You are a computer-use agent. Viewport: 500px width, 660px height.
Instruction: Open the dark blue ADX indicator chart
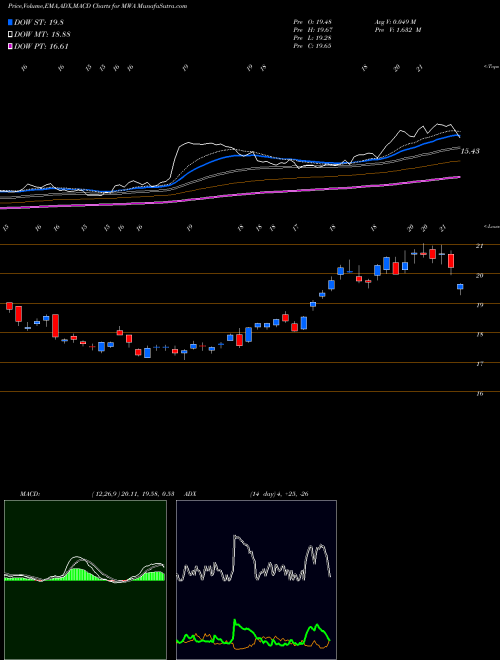256,580
